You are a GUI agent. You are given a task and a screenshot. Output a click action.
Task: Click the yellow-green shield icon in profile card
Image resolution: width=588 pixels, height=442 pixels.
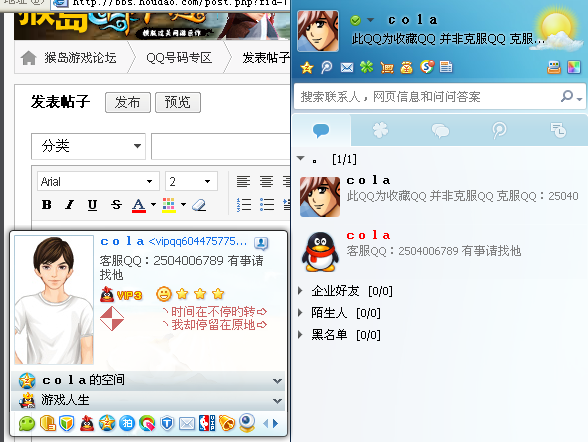67,424
